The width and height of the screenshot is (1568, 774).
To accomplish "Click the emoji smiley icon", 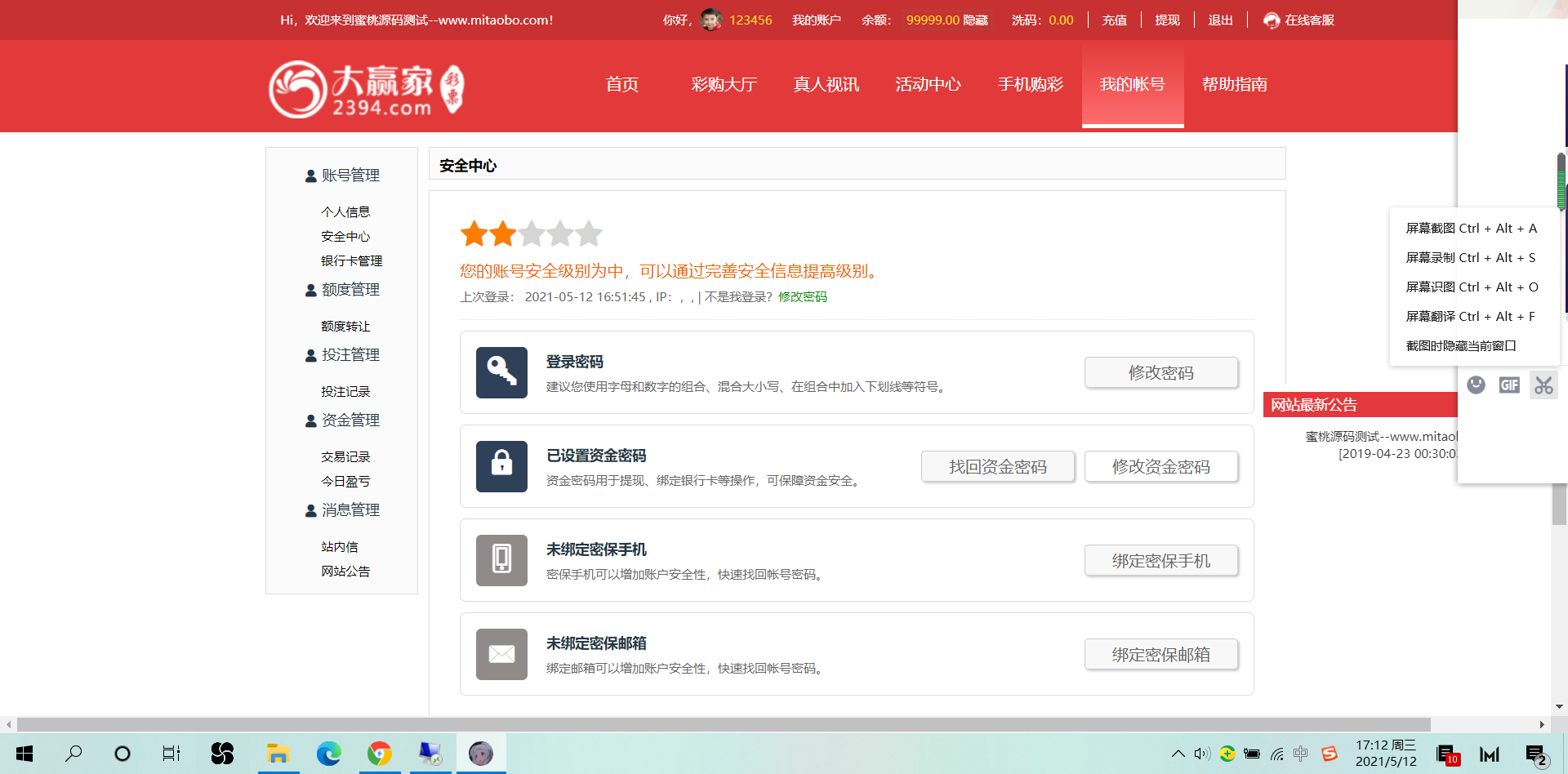I will pos(1476,385).
